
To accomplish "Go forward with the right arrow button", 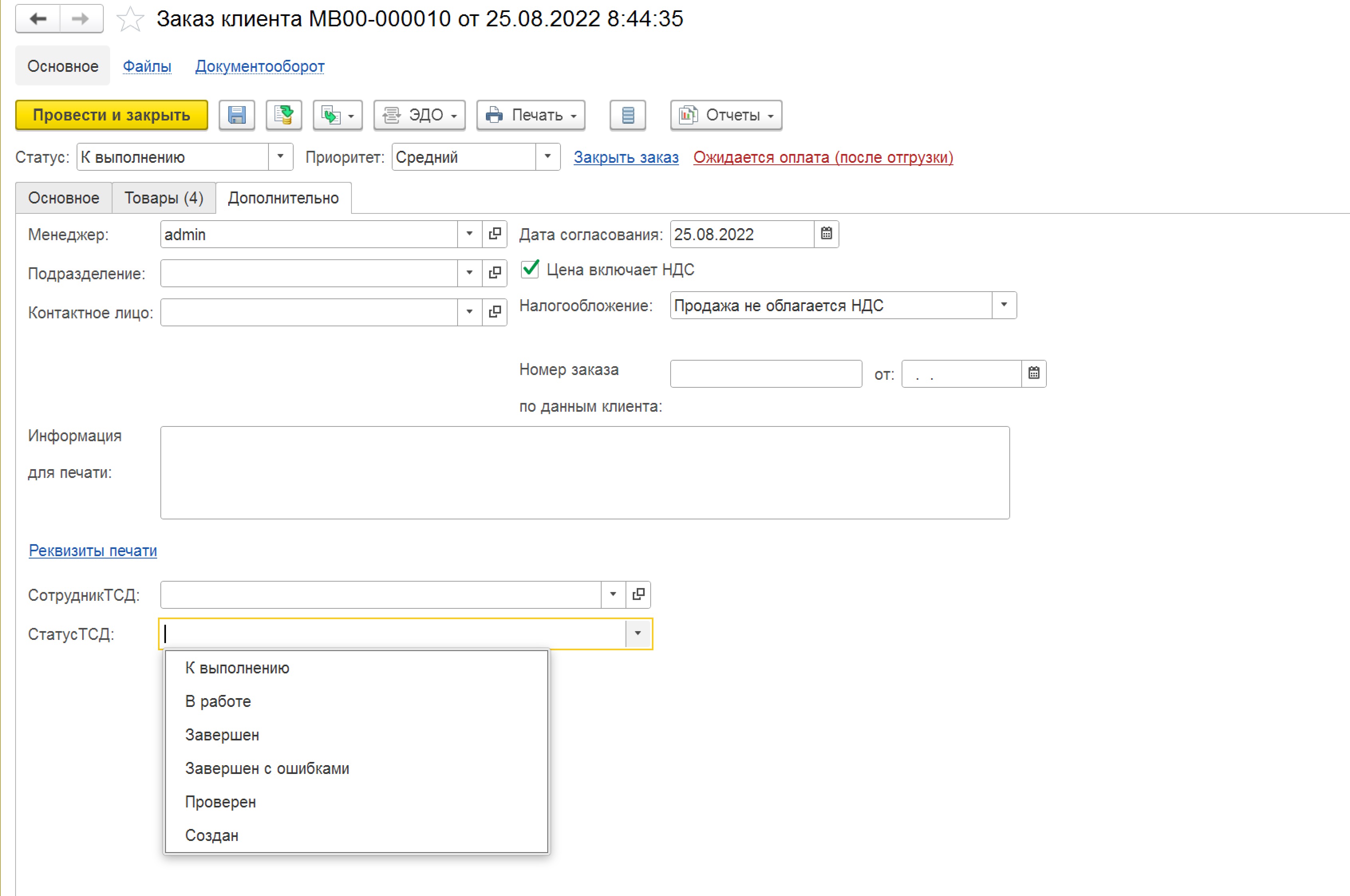I will [81, 19].
